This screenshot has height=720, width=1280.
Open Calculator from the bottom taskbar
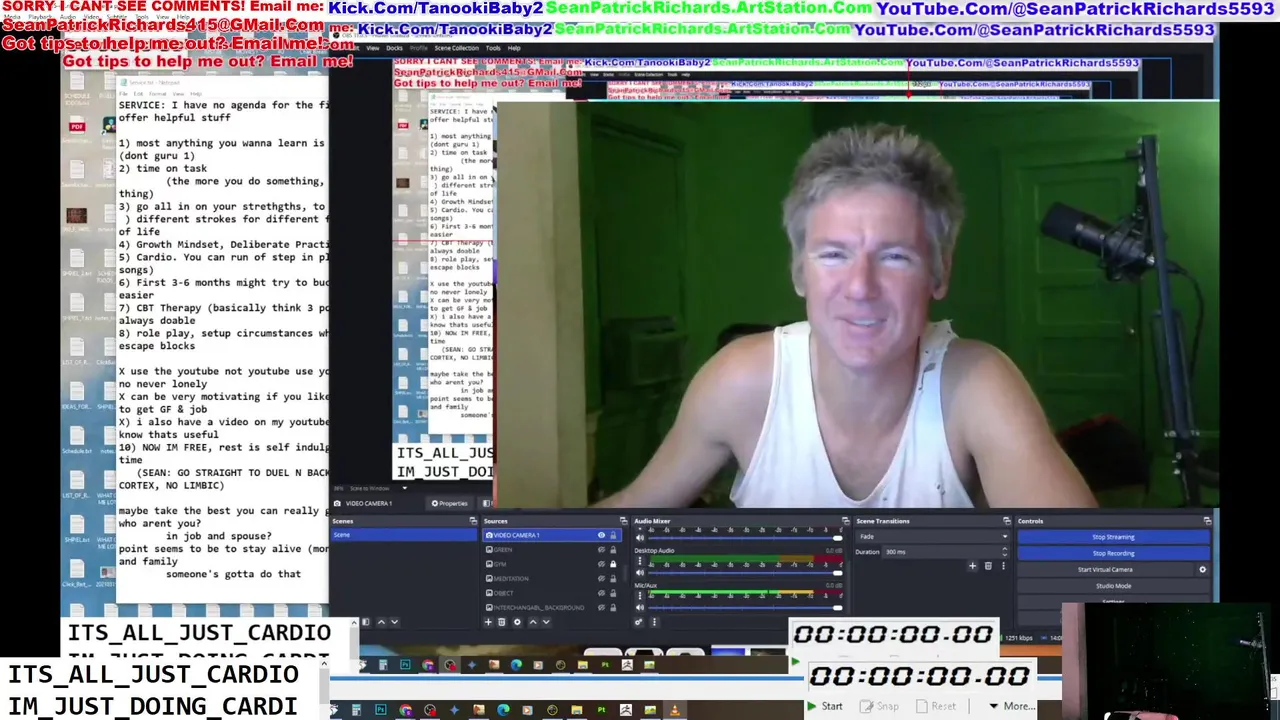[356, 710]
